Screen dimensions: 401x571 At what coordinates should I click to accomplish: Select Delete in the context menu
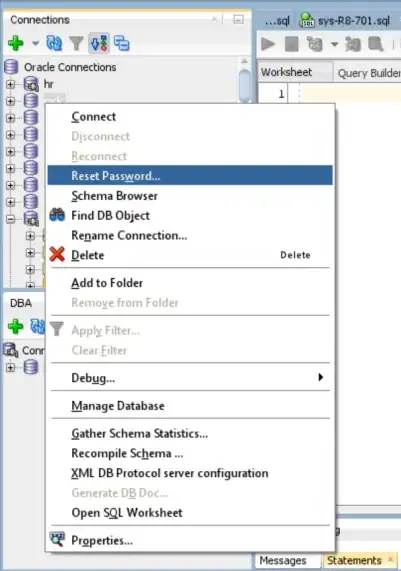[190, 255]
